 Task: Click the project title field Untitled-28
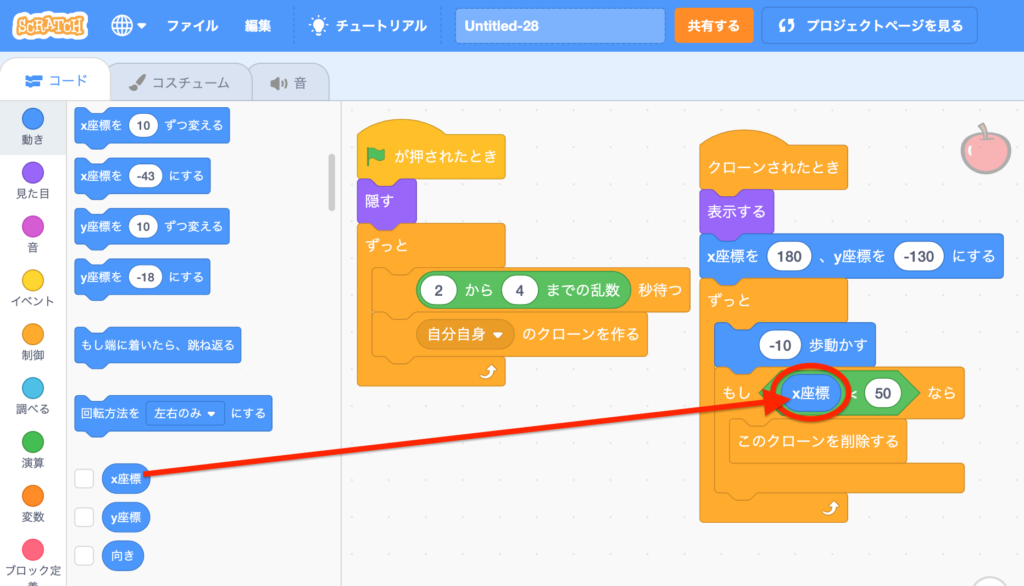(x=560, y=26)
